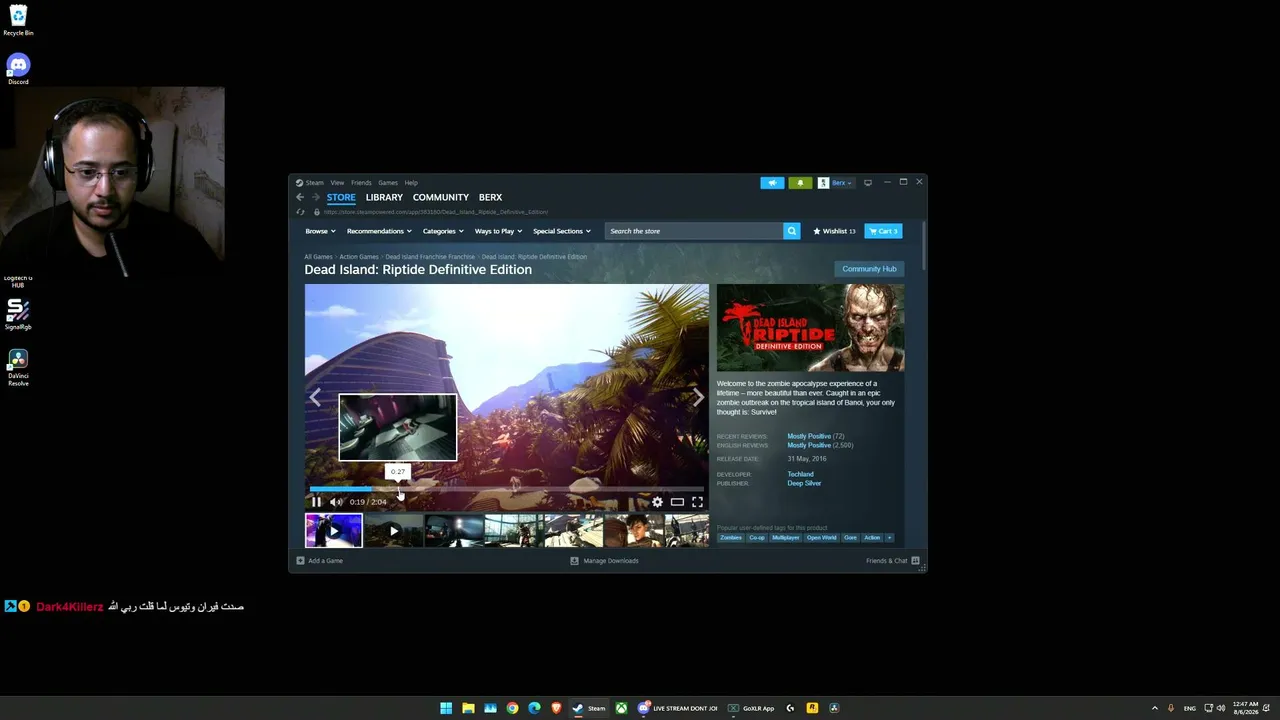Open Discord on the desktop

coord(18,69)
